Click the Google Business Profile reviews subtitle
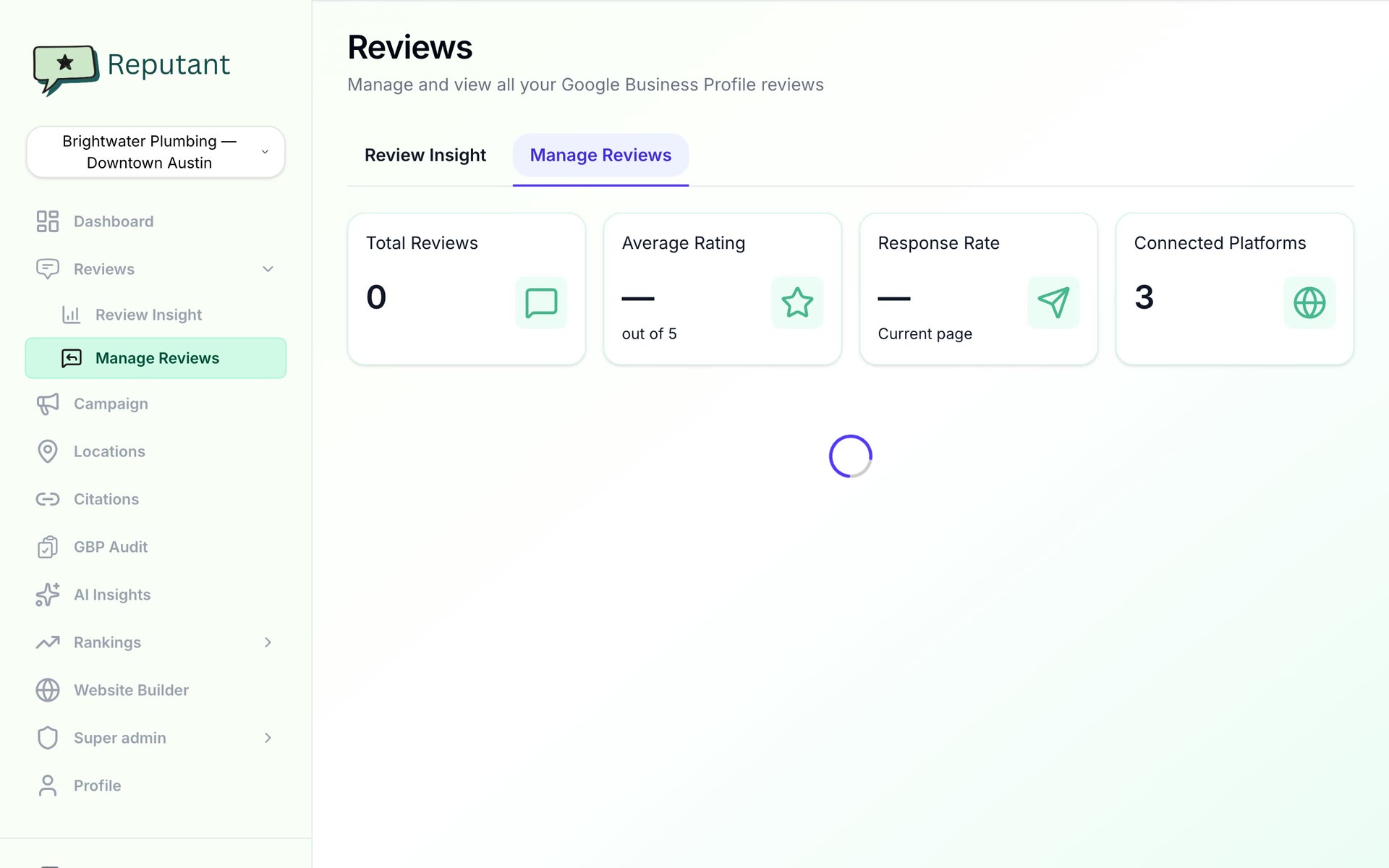 pyautogui.click(x=585, y=85)
